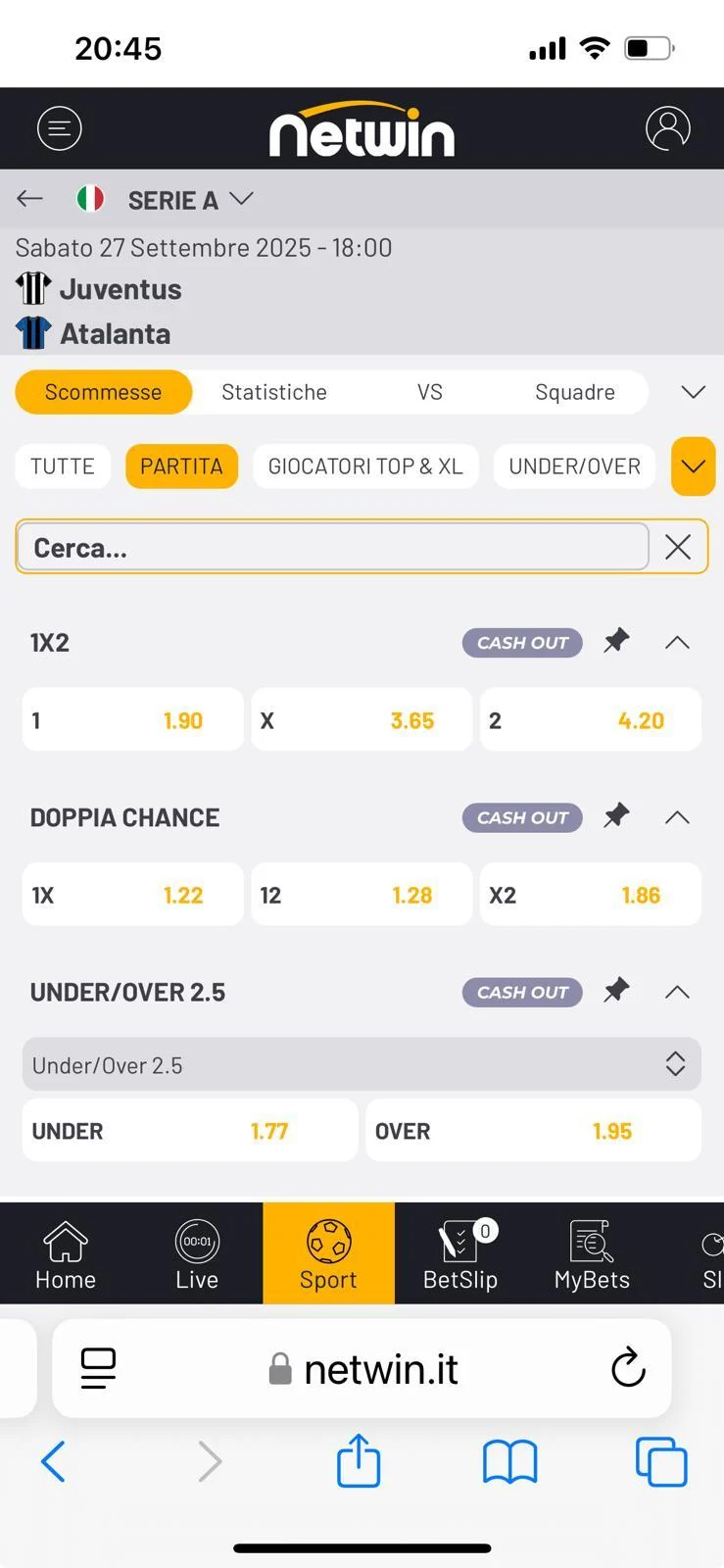Go to Home in bottom navigation
Image resolution: width=724 pixels, height=1568 pixels.
pos(66,1253)
